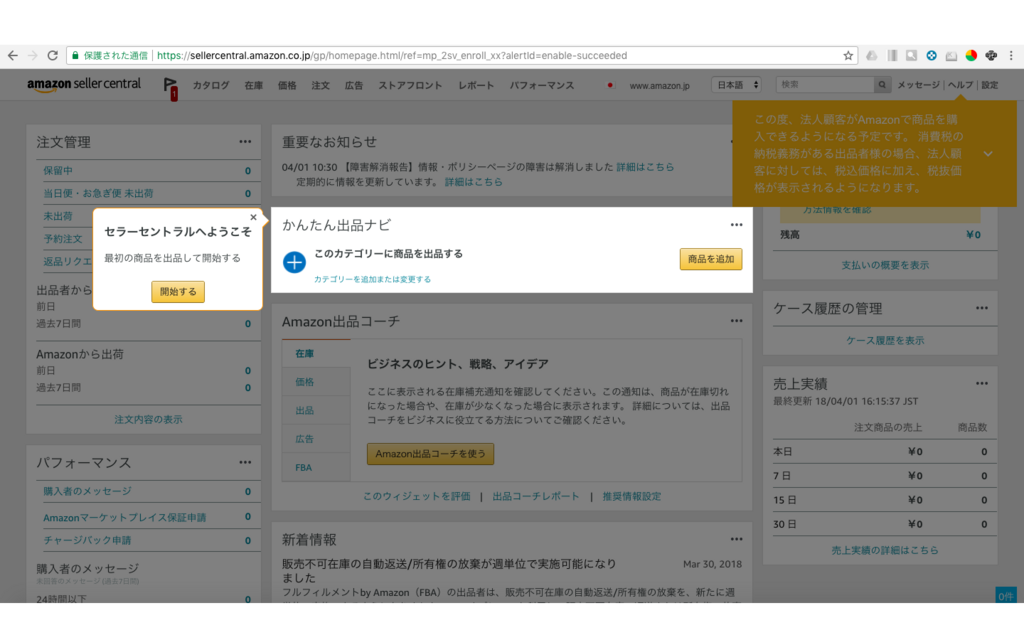Collapse the yellow notice with the chevron
Screen dimensions: 1024x640
[988, 154]
